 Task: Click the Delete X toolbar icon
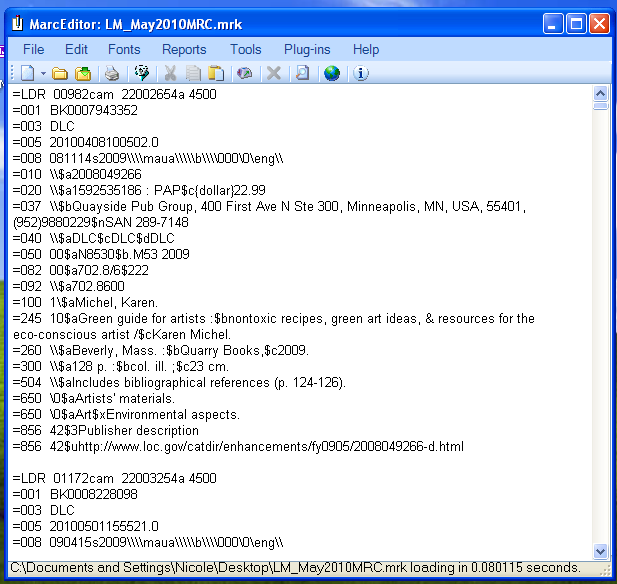pyautogui.click(x=273, y=73)
